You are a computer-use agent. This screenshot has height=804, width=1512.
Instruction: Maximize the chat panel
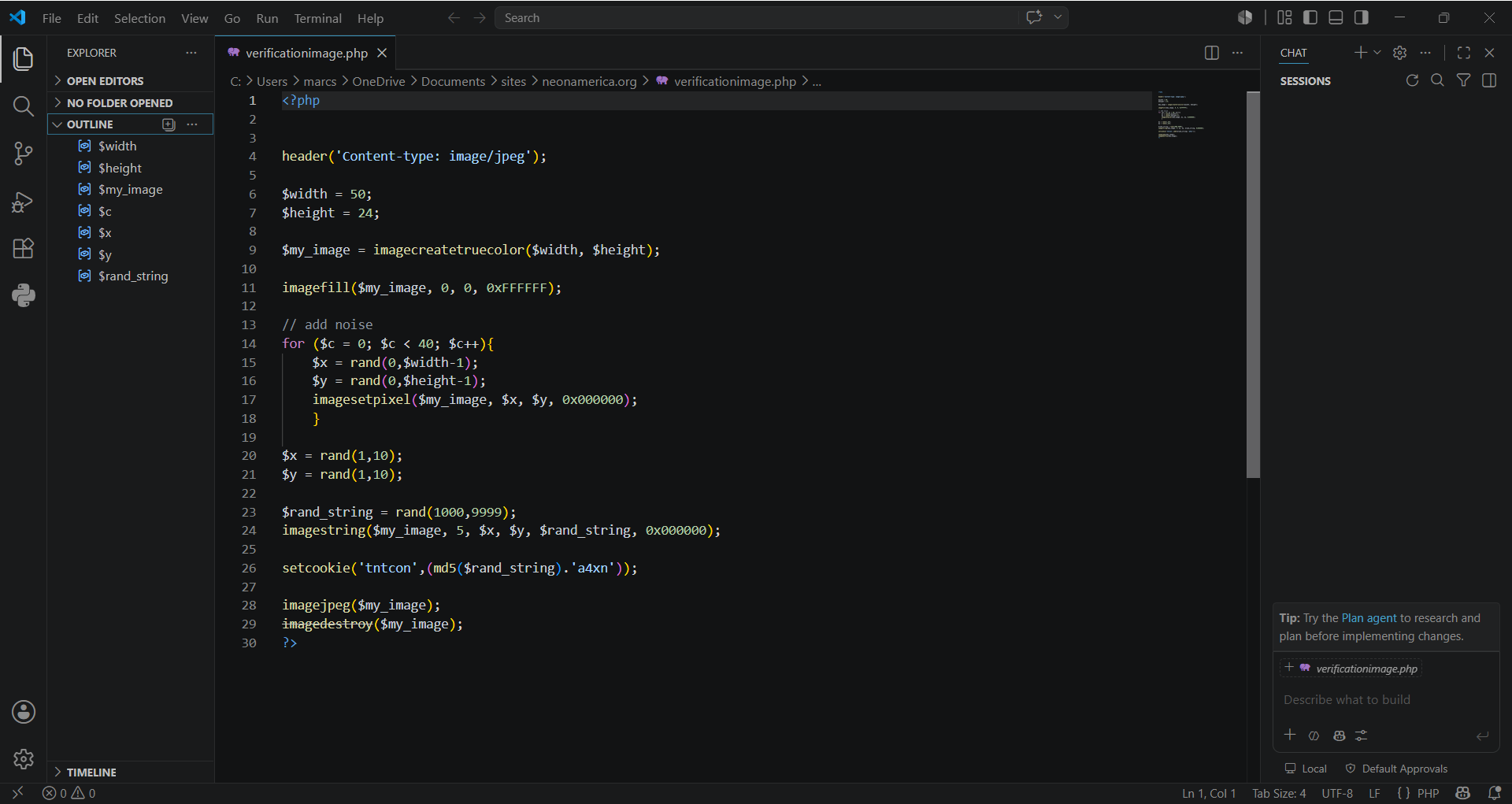pos(1464,53)
